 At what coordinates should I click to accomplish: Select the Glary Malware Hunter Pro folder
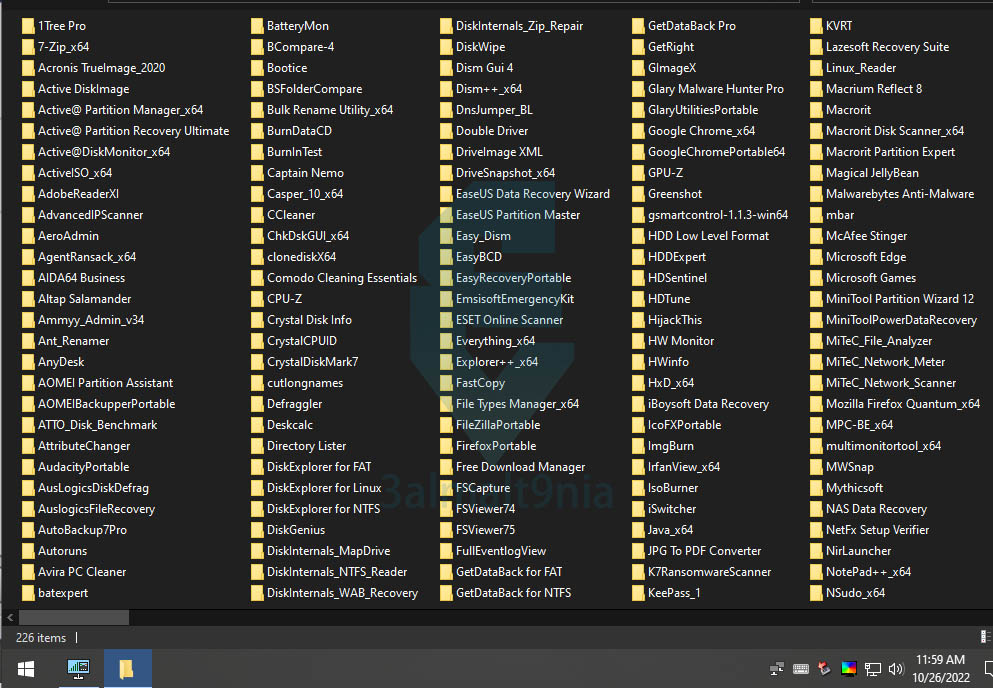(716, 89)
